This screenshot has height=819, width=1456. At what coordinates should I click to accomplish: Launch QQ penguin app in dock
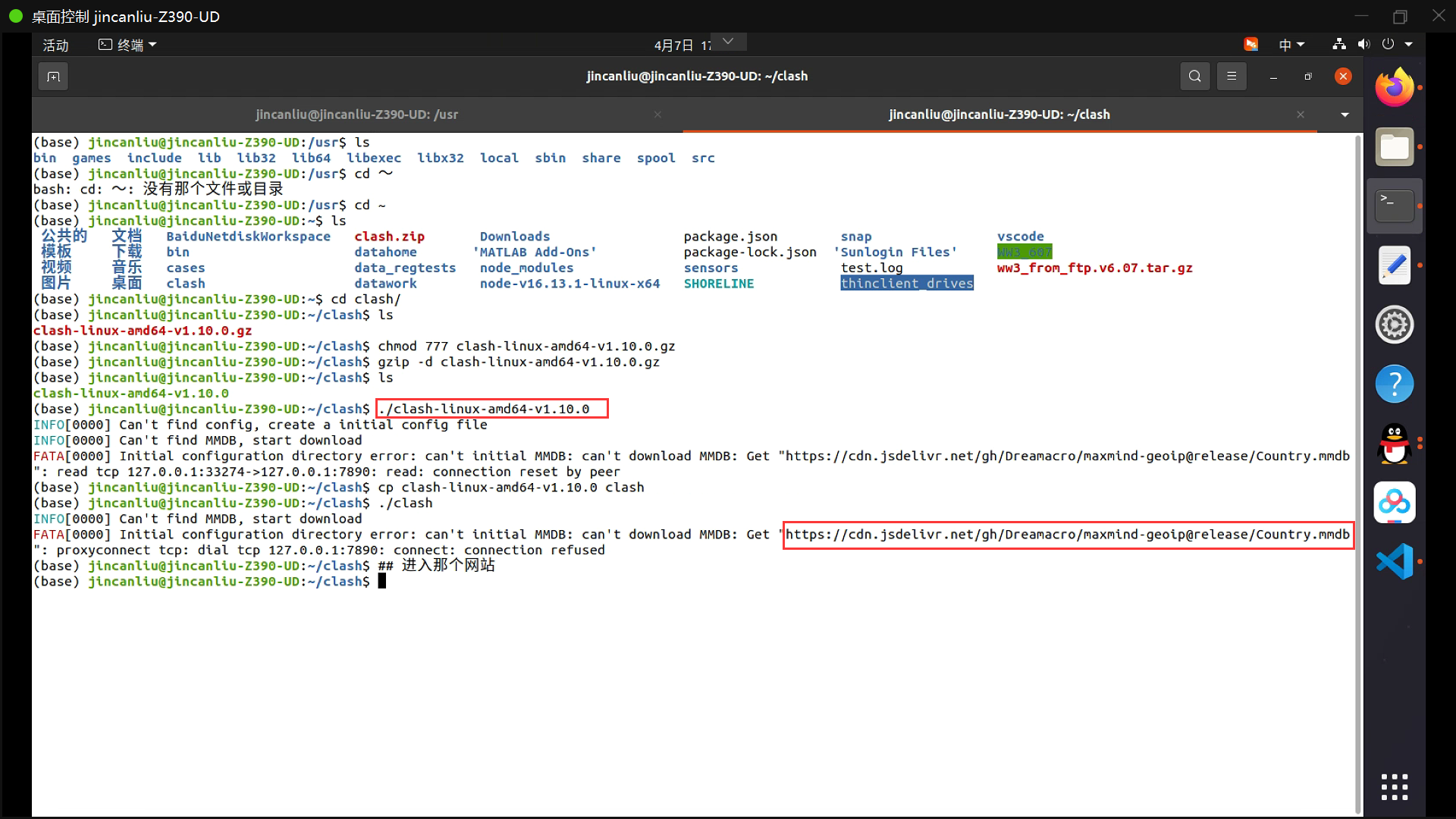coord(1394,444)
